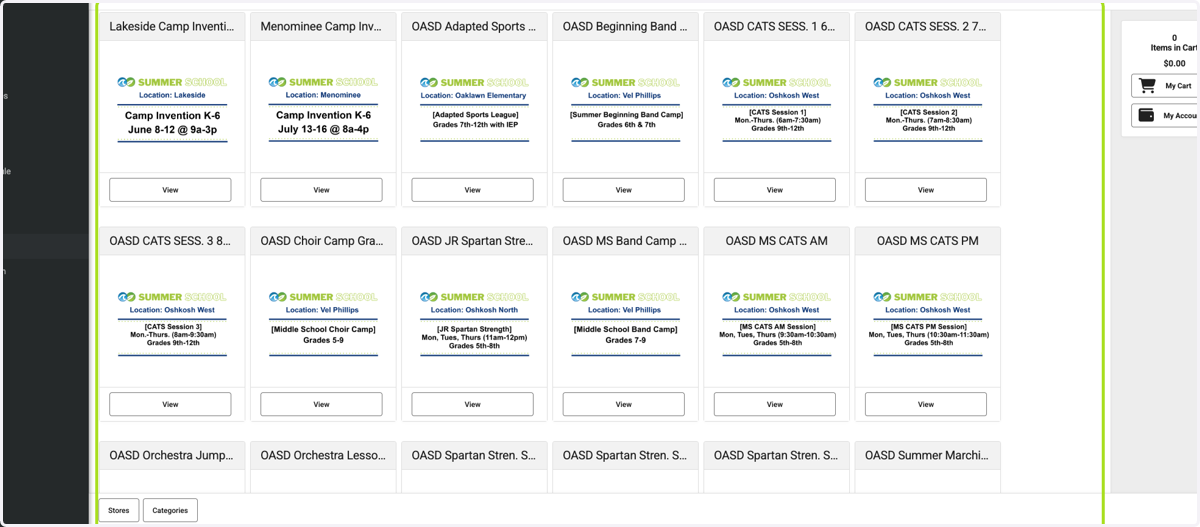This screenshot has width=1200, height=527.
Task: Click the 'Menominee Camp Inv...' card title
Action: point(323,27)
